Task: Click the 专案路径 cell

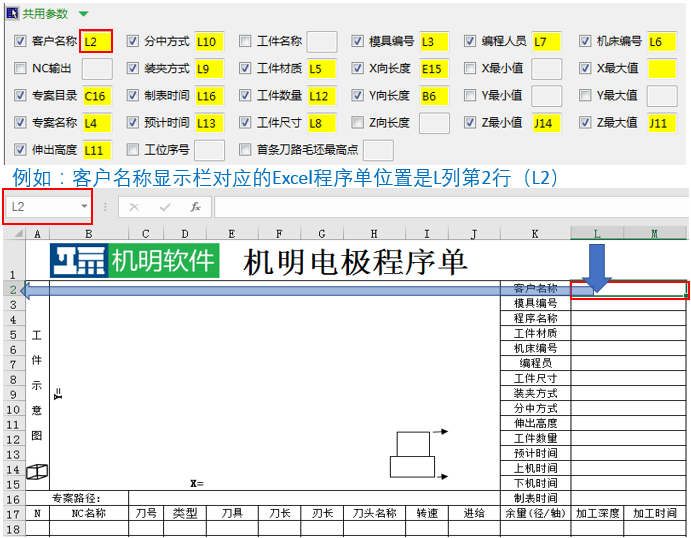Action: point(77,498)
